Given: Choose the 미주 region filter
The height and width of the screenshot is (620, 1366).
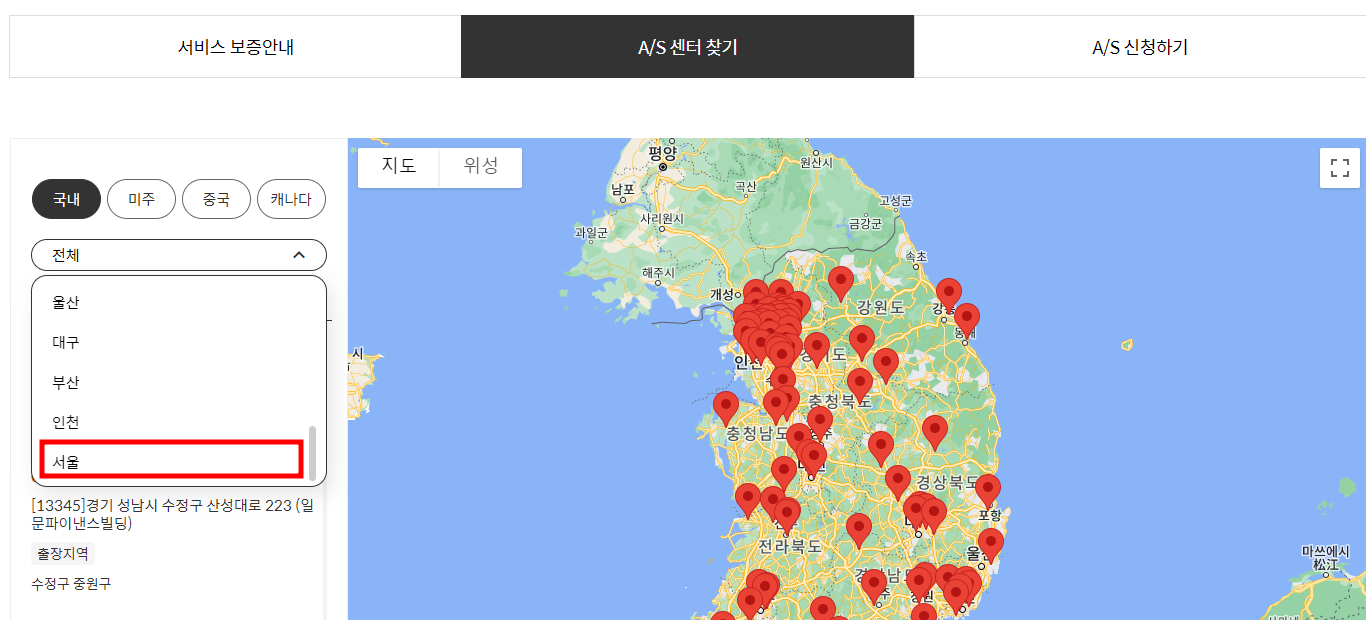Looking at the screenshot, I should tap(141, 199).
